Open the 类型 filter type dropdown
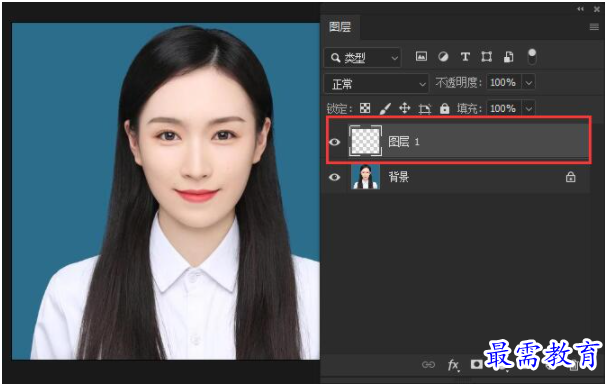The height and width of the screenshot is (386, 608). coord(363,58)
